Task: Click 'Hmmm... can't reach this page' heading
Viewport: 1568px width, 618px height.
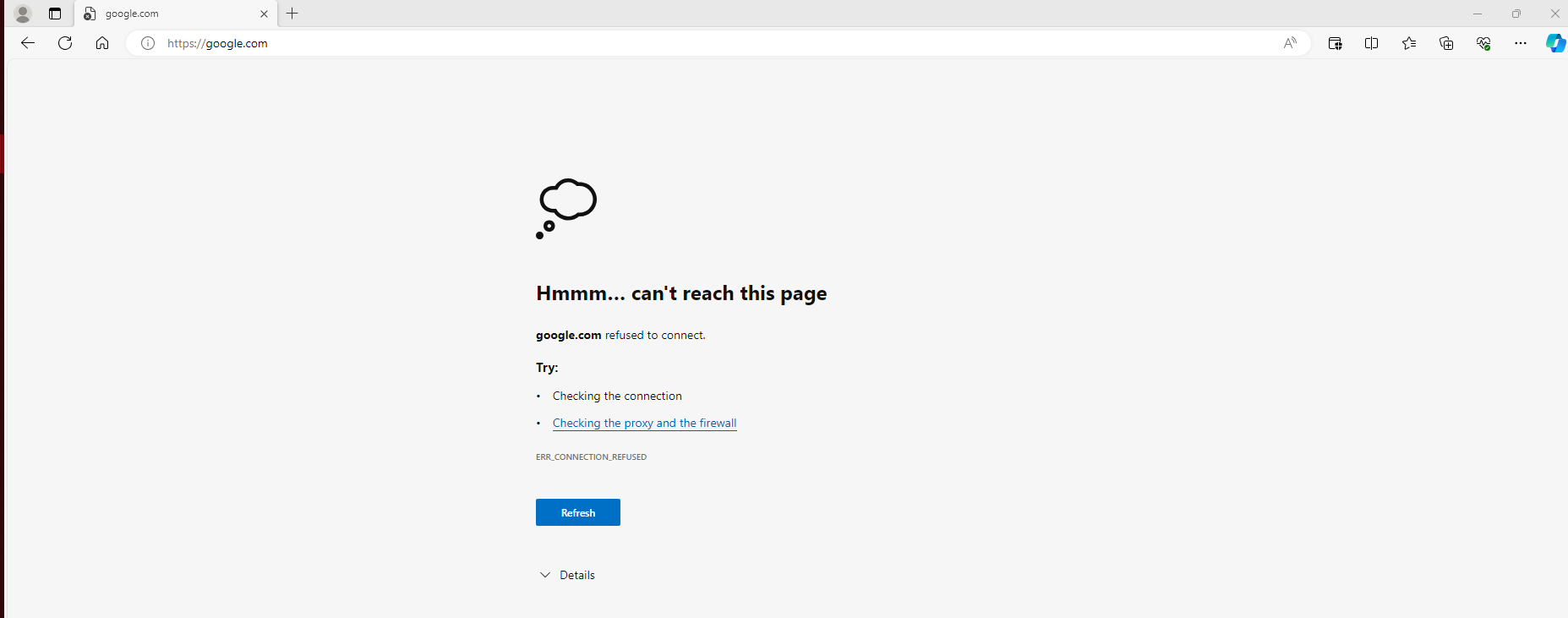Action: [x=681, y=293]
